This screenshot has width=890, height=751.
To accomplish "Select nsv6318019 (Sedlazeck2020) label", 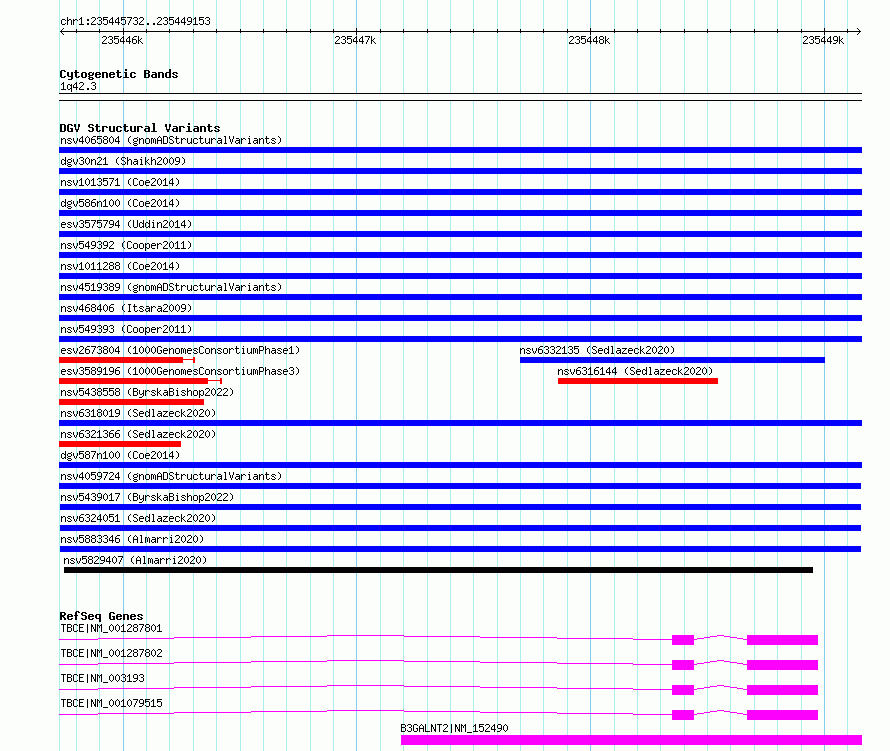I will pos(138,413).
